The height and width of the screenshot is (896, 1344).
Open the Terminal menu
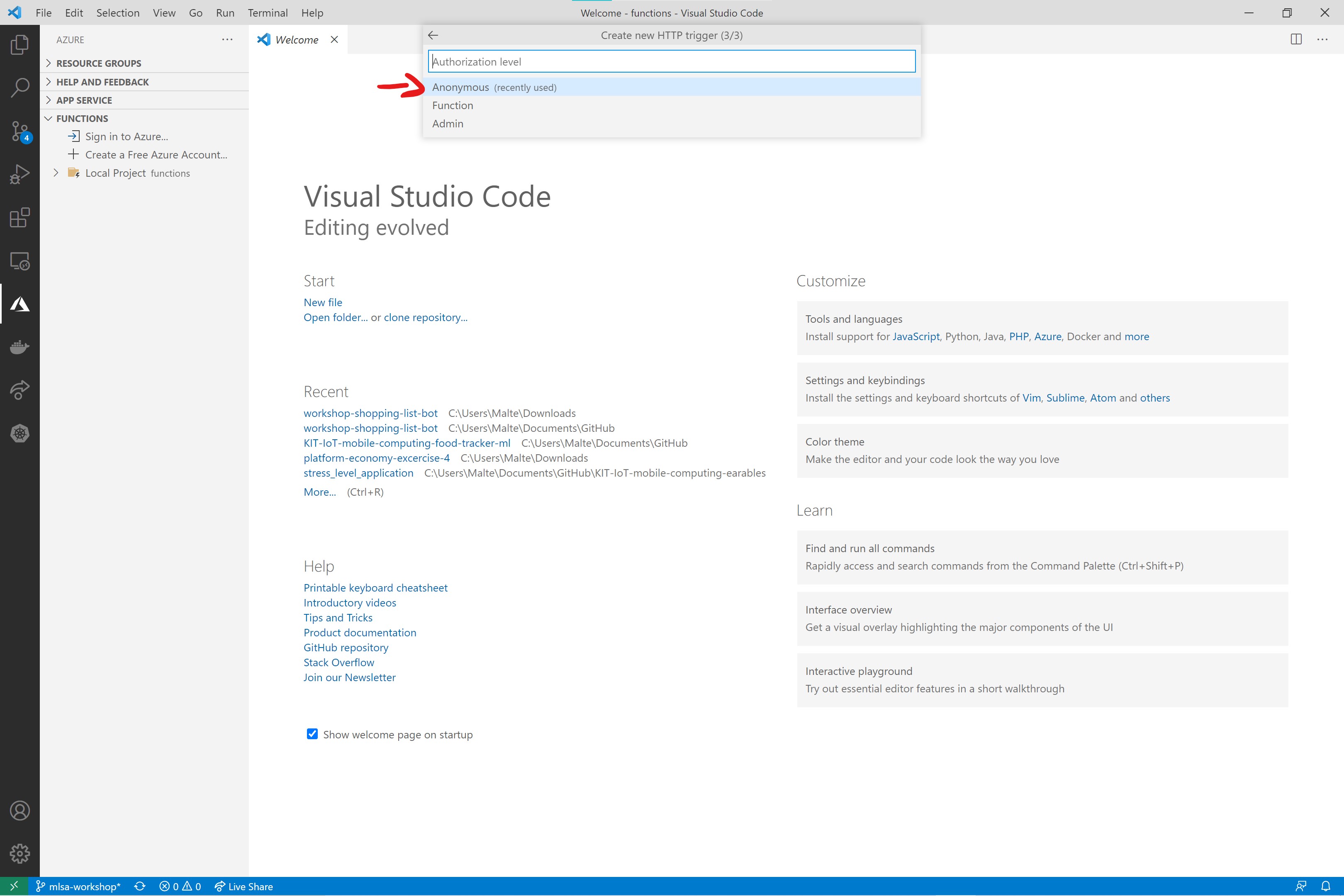[x=268, y=12]
